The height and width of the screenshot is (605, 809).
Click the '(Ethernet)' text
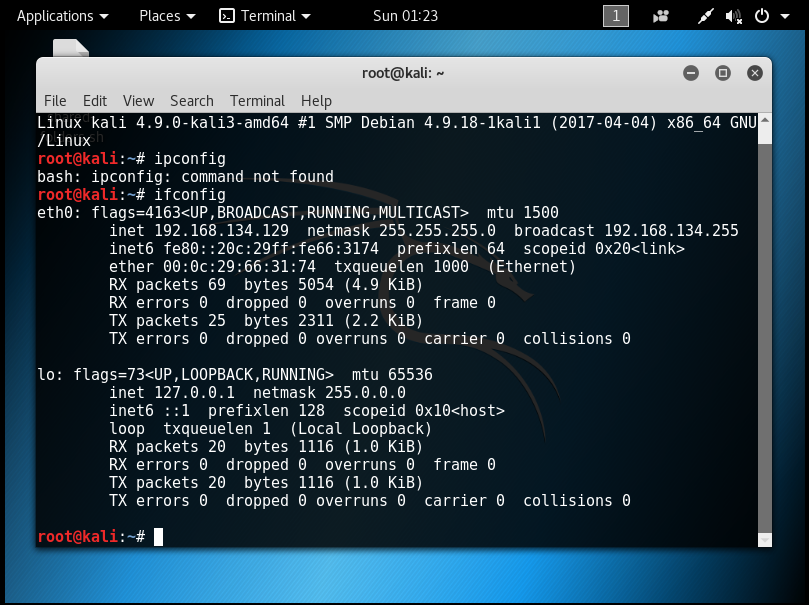(x=531, y=267)
